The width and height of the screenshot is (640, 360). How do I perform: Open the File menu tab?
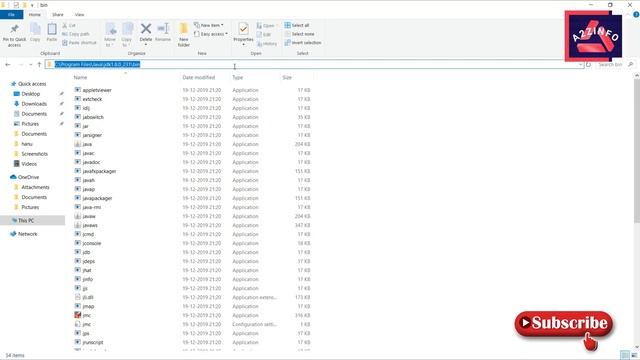[x=11, y=15]
